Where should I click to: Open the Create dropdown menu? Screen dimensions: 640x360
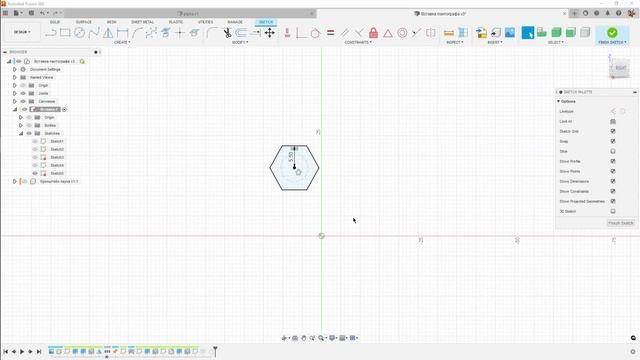click(x=122, y=42)
